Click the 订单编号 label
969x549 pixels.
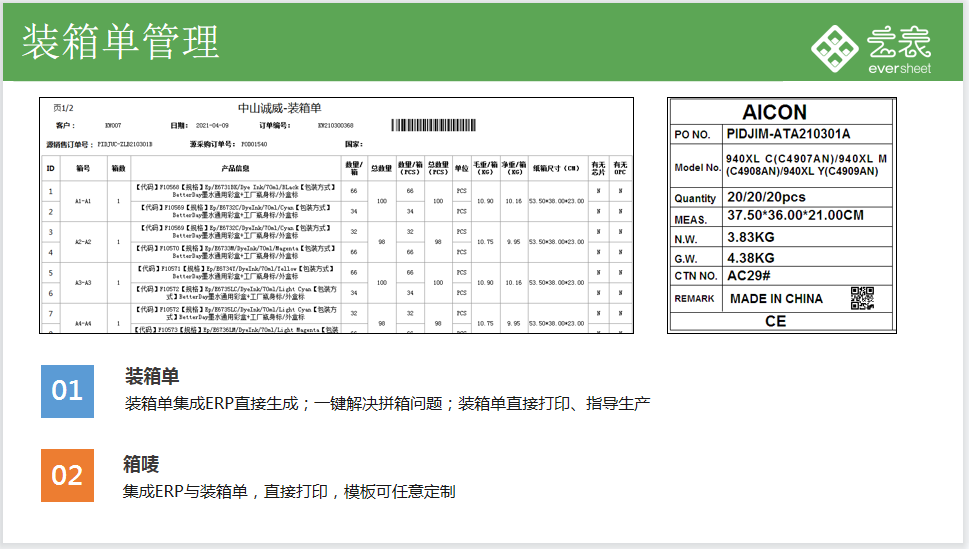click(x=275, y=126)
